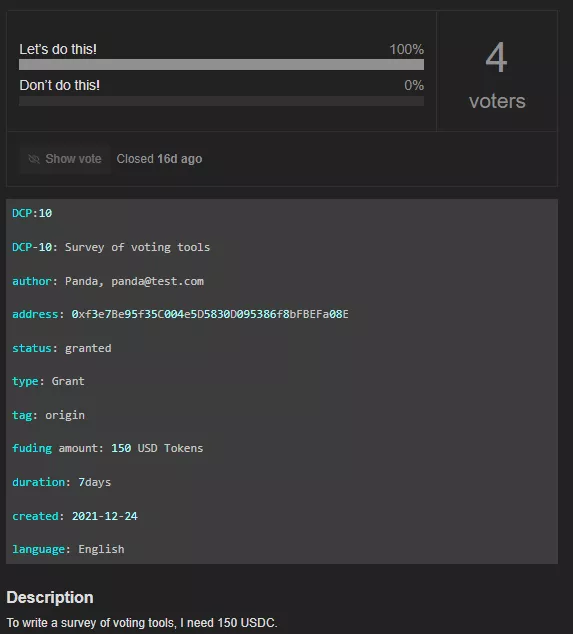This screenshot has height=634, width=573.
Task: Click the "type: Grant" line
Action: pos(49,381)
